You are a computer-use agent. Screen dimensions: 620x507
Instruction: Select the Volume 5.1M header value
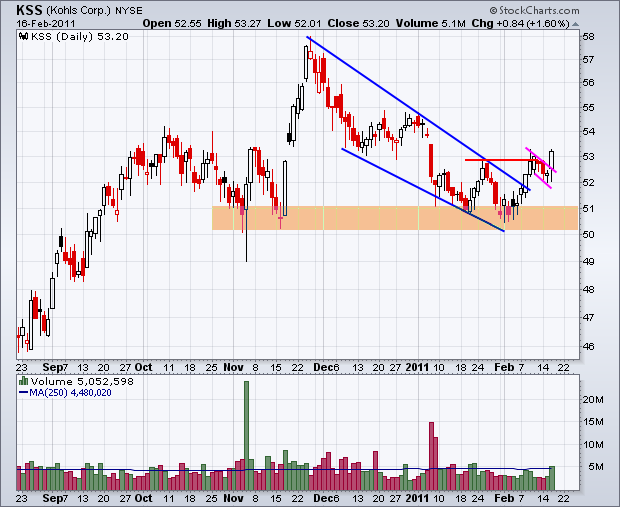(x=431, y=23)
